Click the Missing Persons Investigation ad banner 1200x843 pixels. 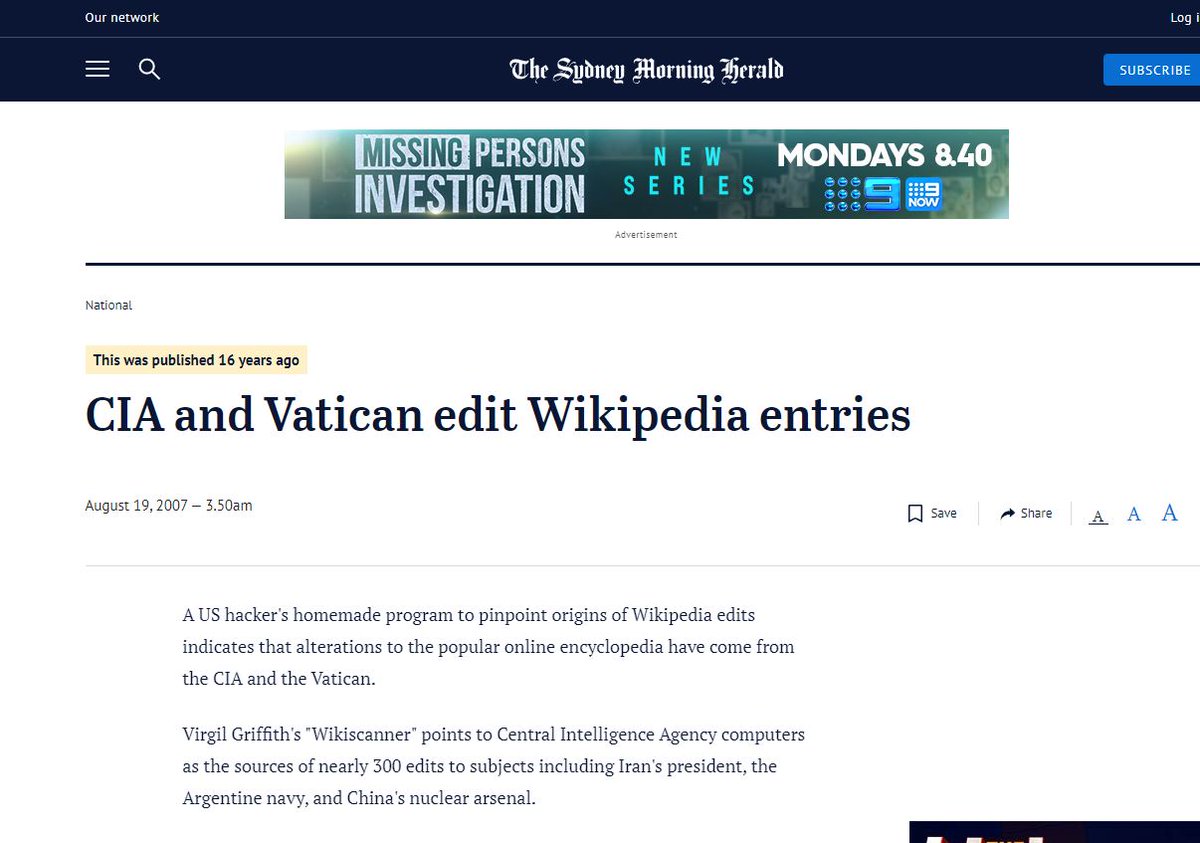(x=646, y=174)
